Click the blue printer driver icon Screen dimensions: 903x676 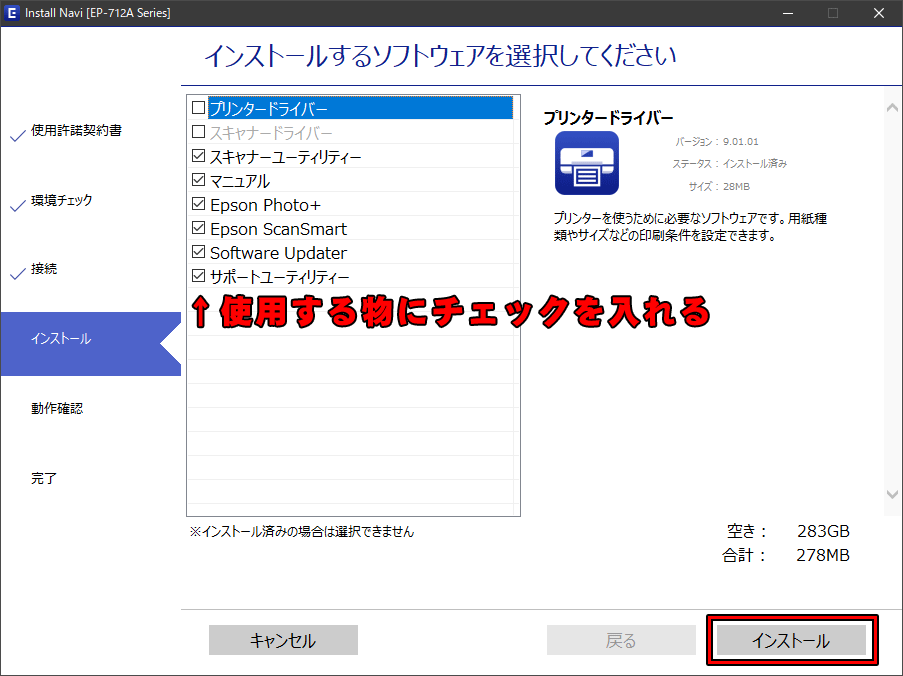coord(586,163)
